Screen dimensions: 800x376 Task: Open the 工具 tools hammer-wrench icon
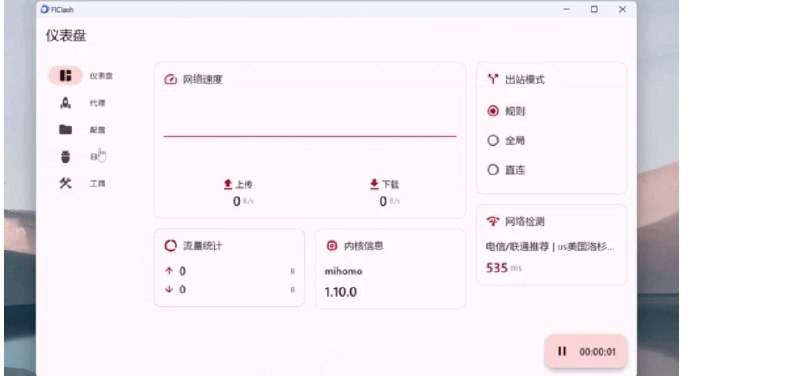pos(65,184)
